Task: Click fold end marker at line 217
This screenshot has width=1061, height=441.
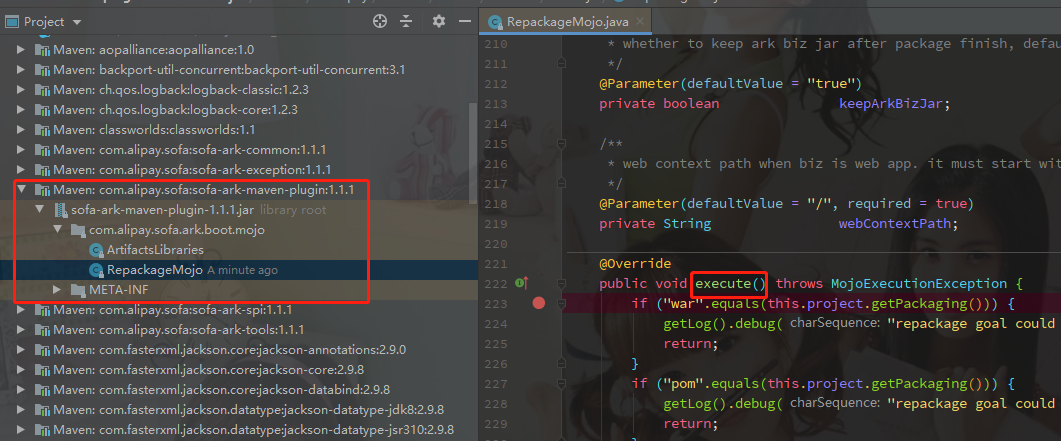Action: click(x=562, y=183)
